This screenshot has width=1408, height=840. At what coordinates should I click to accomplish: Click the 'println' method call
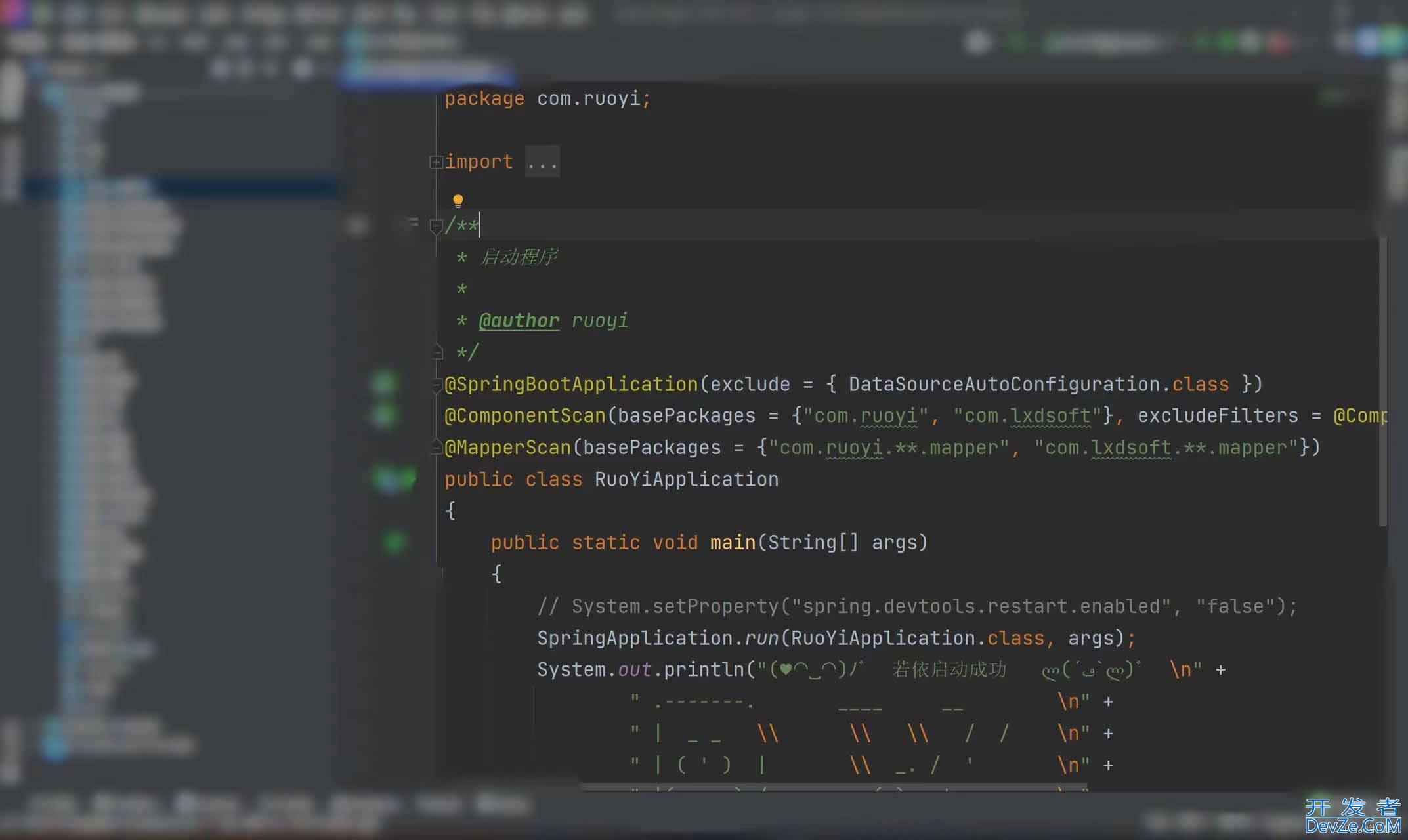(704, 670)
